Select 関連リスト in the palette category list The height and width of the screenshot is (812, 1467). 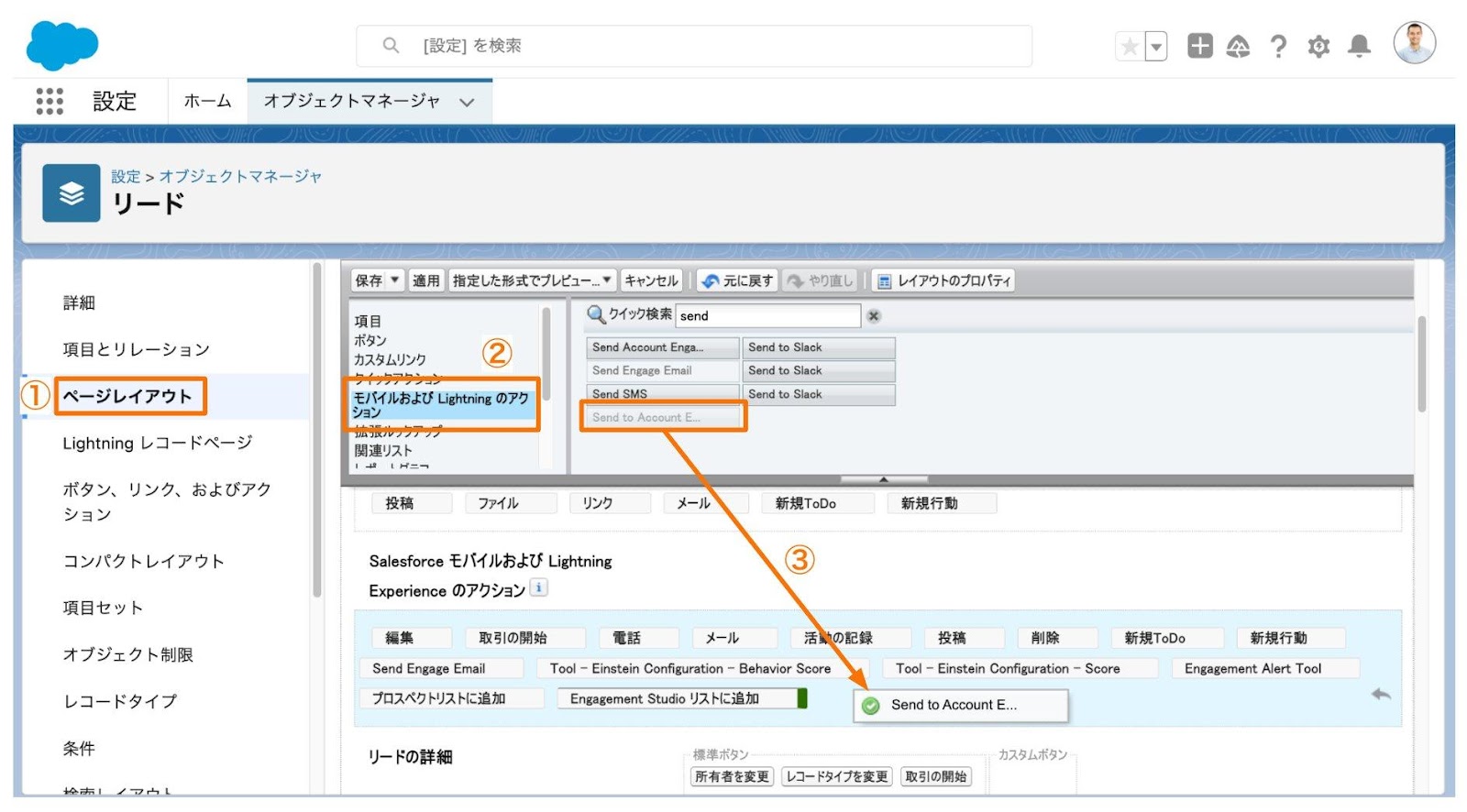pyautogui.click(x=383, y=450)
